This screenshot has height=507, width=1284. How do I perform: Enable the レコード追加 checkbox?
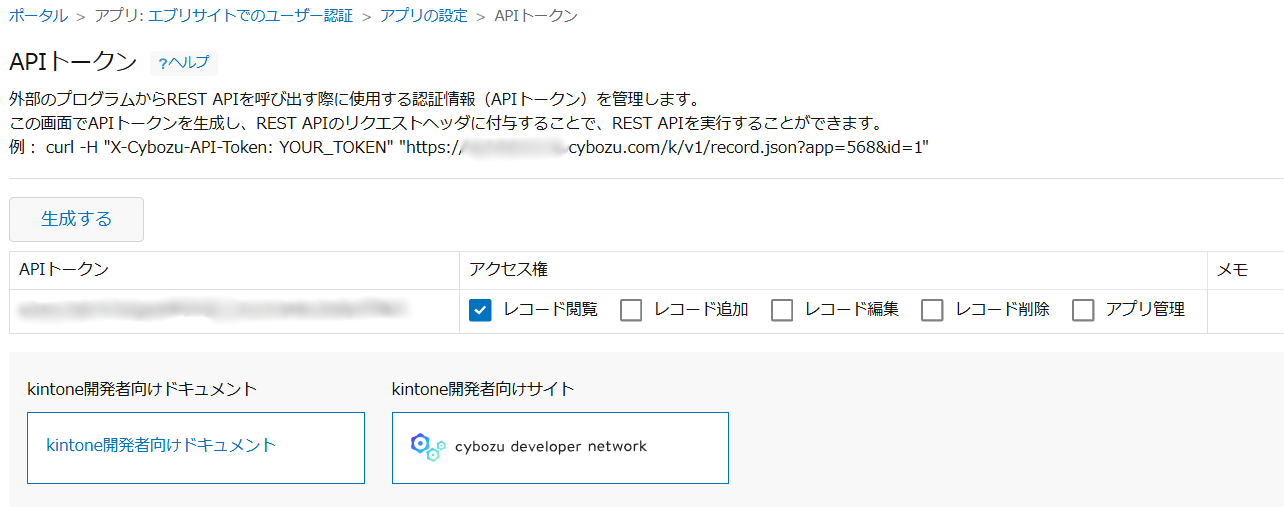point(631,310)
